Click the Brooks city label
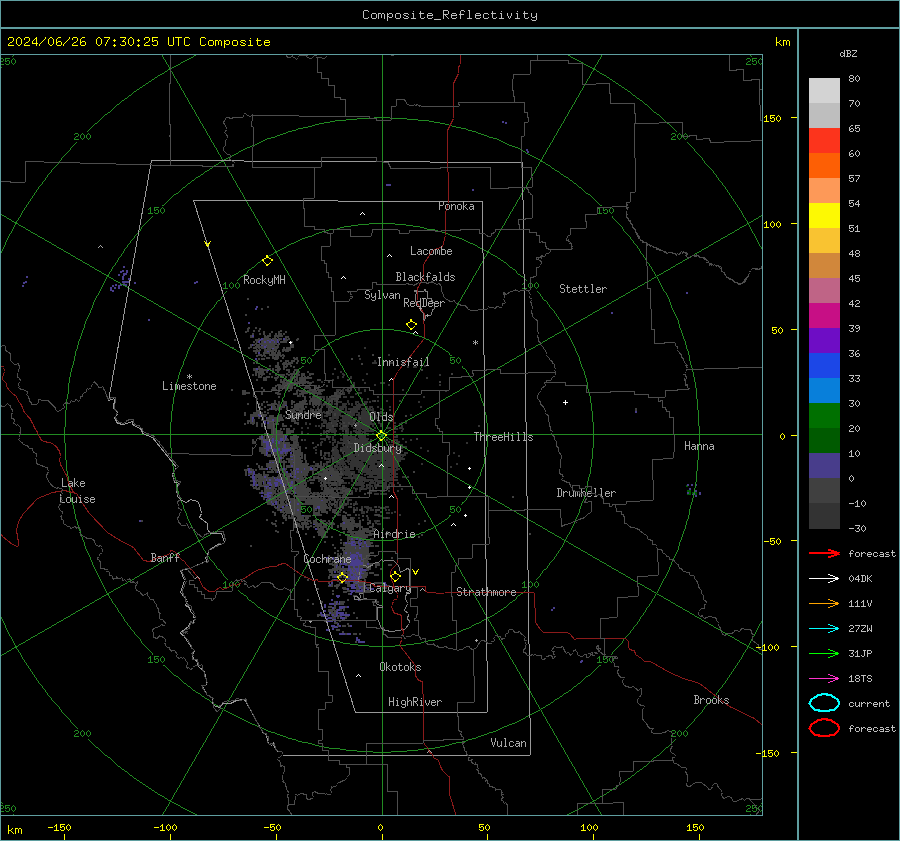Screen dimensions: 900x841 pos(711,700)
